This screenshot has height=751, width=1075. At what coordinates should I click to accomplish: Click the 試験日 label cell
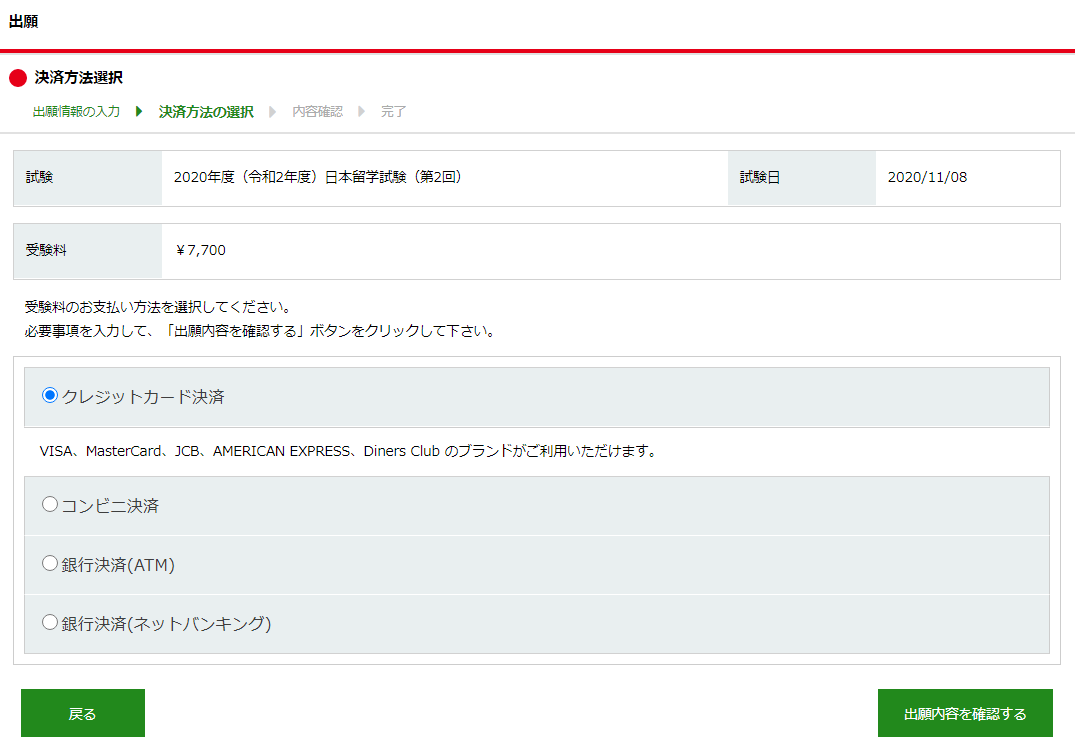point(801,178)
